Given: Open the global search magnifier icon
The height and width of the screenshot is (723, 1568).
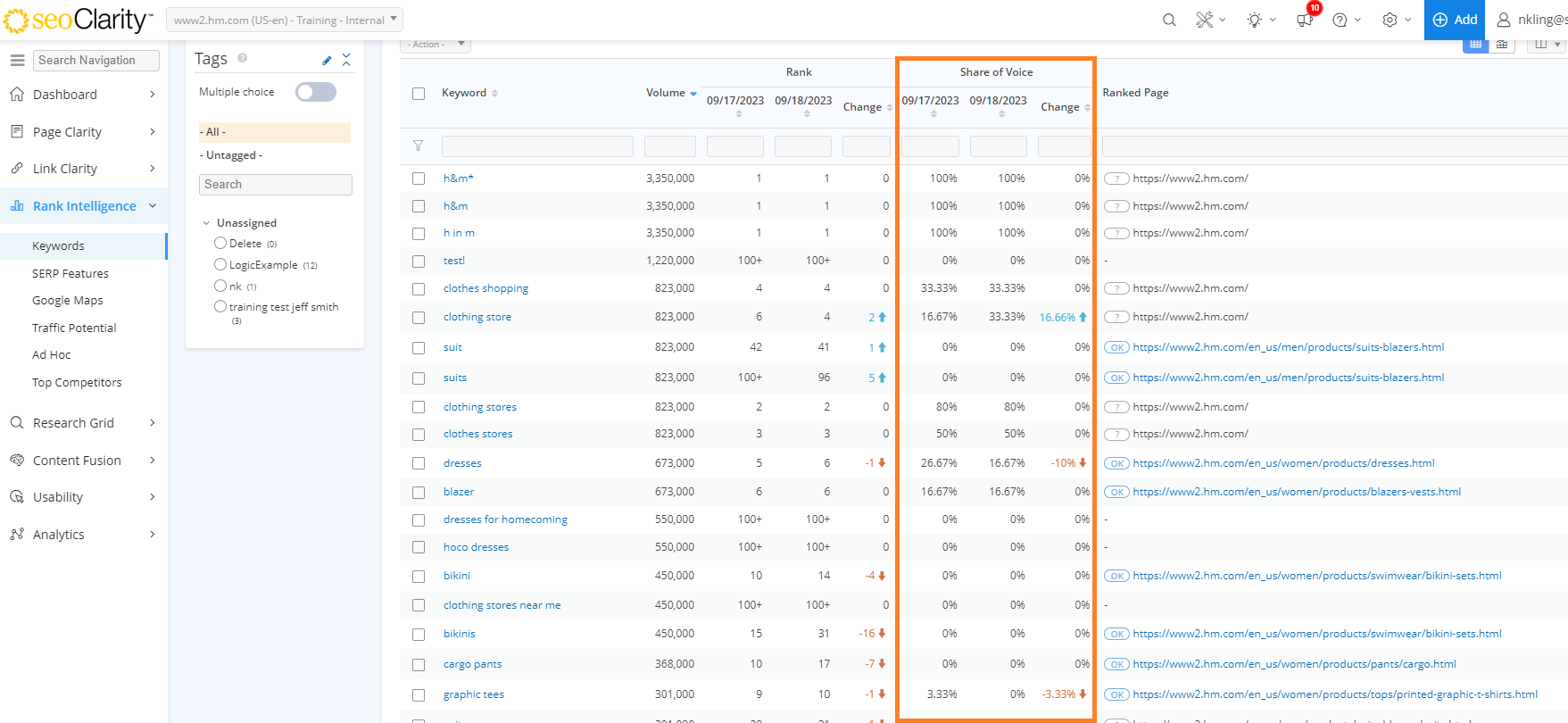Looking at the screenshot, I should 1169,20.
